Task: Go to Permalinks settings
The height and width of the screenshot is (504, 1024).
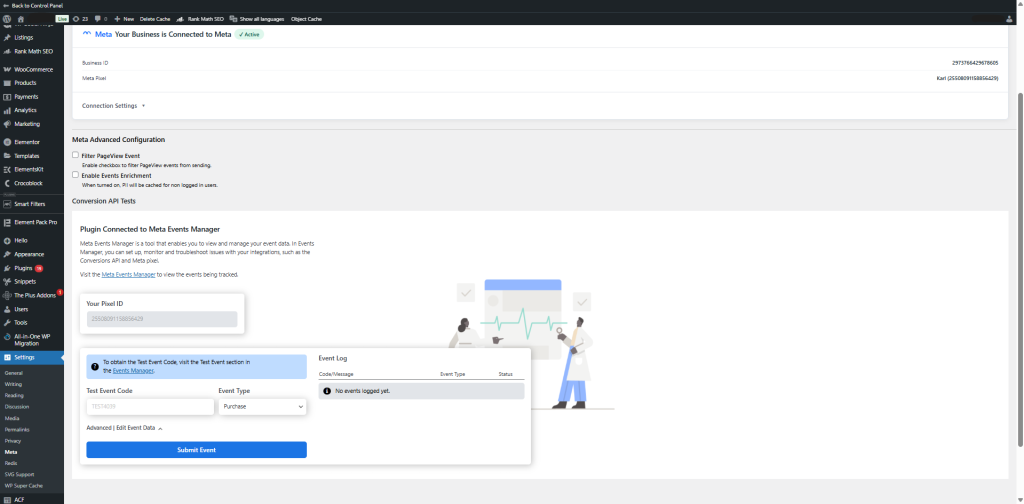Action: tap(17, 430)
